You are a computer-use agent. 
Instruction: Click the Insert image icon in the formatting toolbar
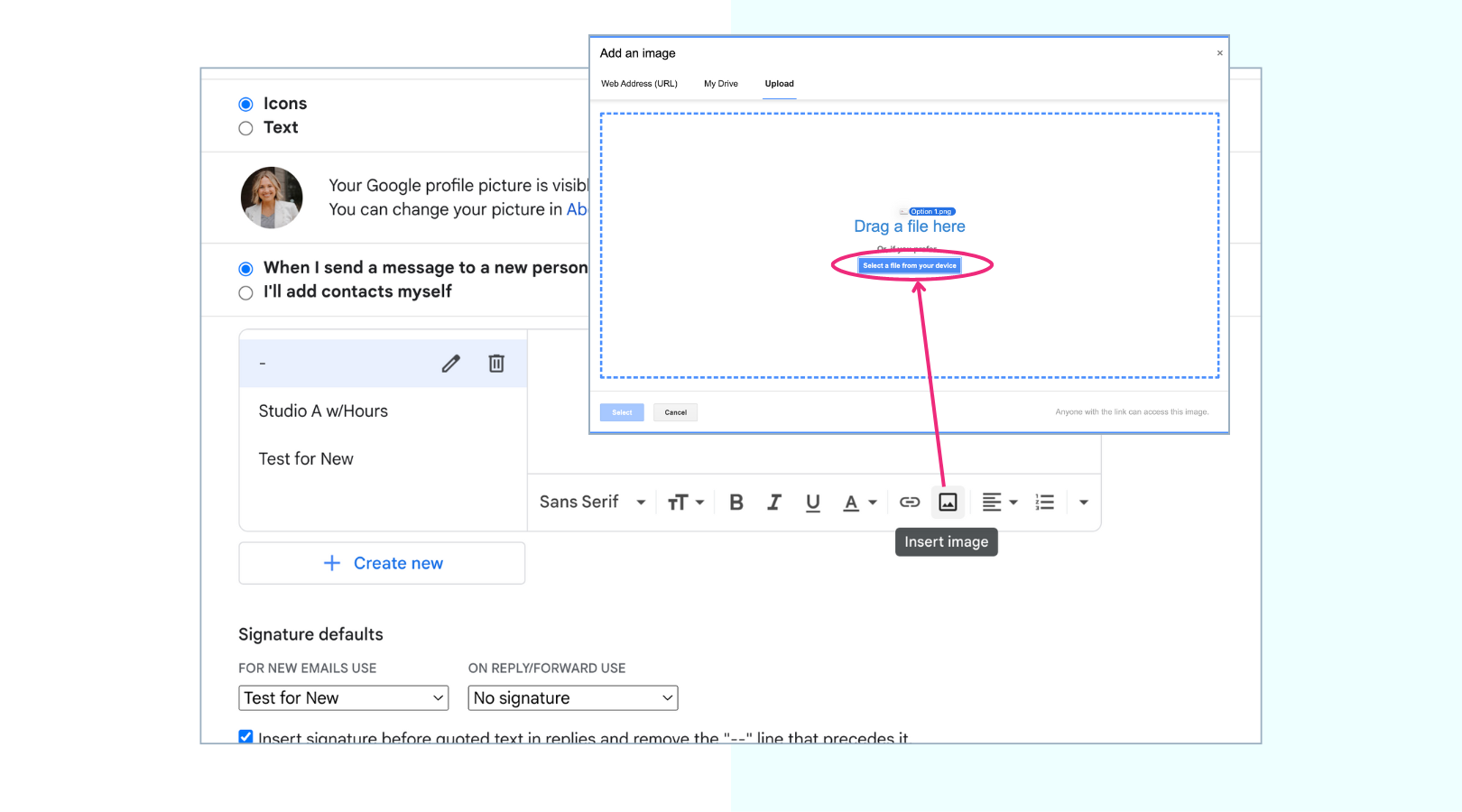coord(947,502)
